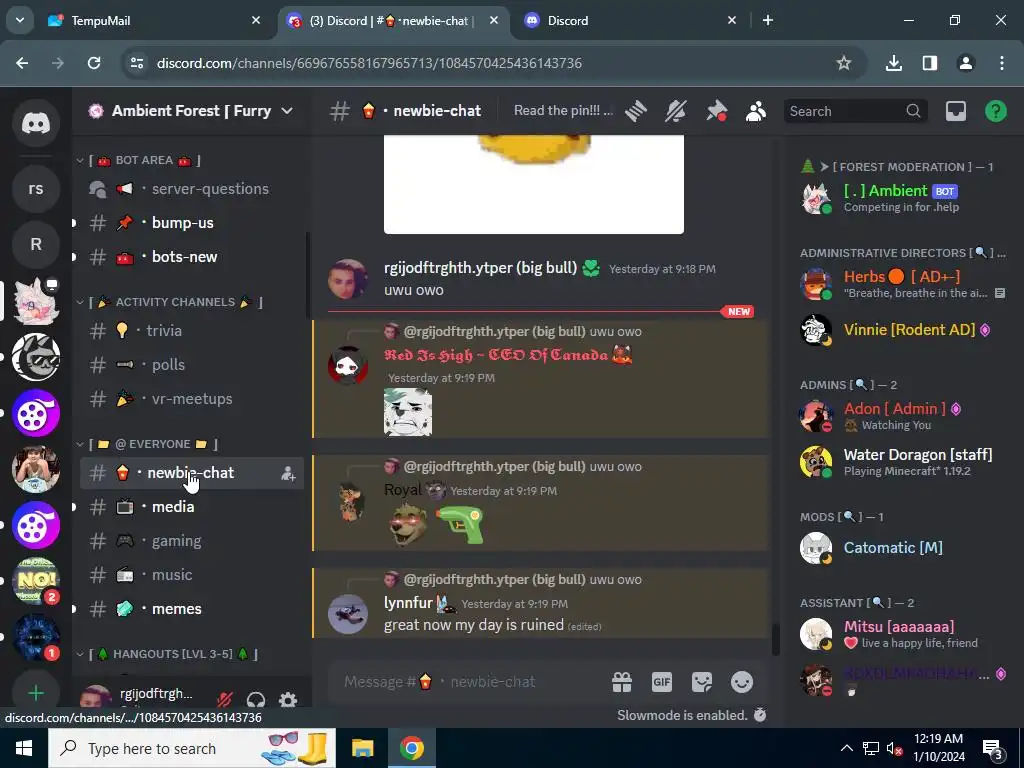Open Windows Start menu
The image size is (1024, 768).
pos(24,748)
